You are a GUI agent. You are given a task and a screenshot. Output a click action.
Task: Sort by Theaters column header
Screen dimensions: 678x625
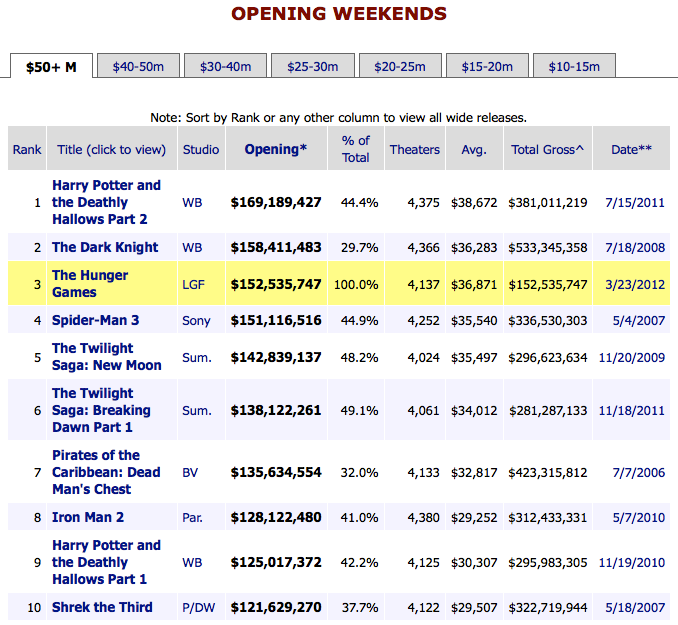click(x=414, y=150)
